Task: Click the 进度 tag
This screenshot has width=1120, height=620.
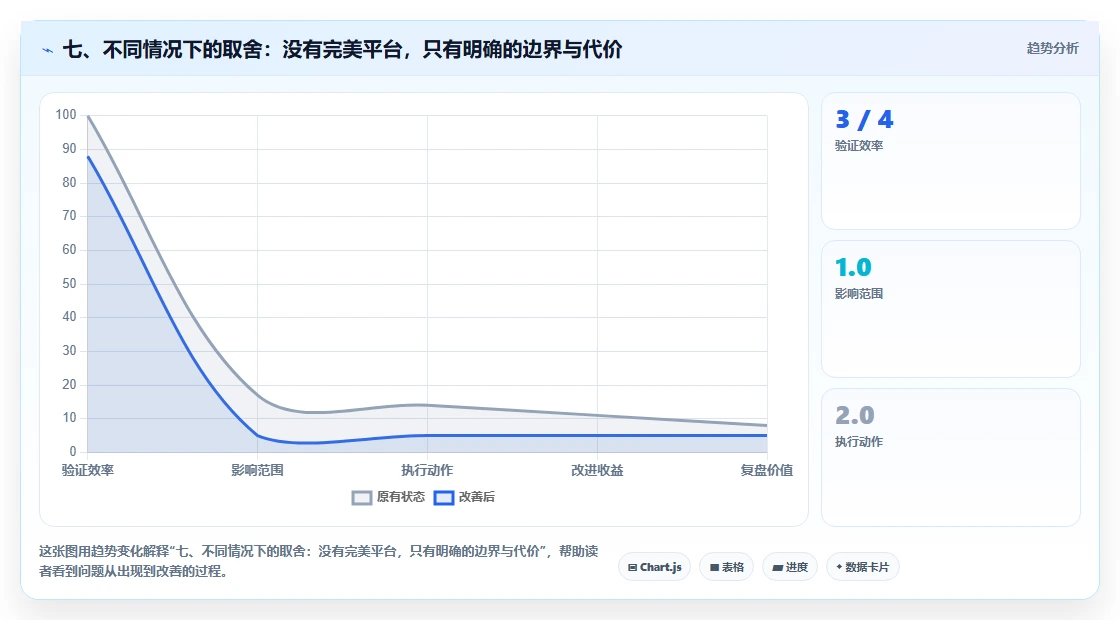Action: pyautogui.click(x=790, y=567)
